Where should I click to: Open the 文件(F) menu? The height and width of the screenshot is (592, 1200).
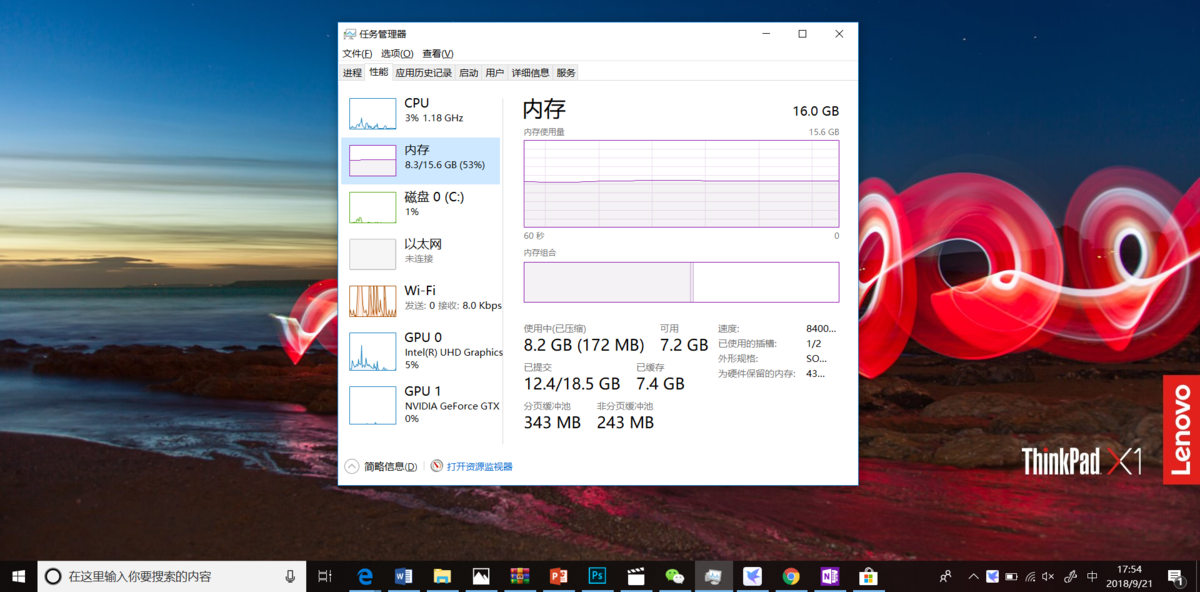click(357, 54)
